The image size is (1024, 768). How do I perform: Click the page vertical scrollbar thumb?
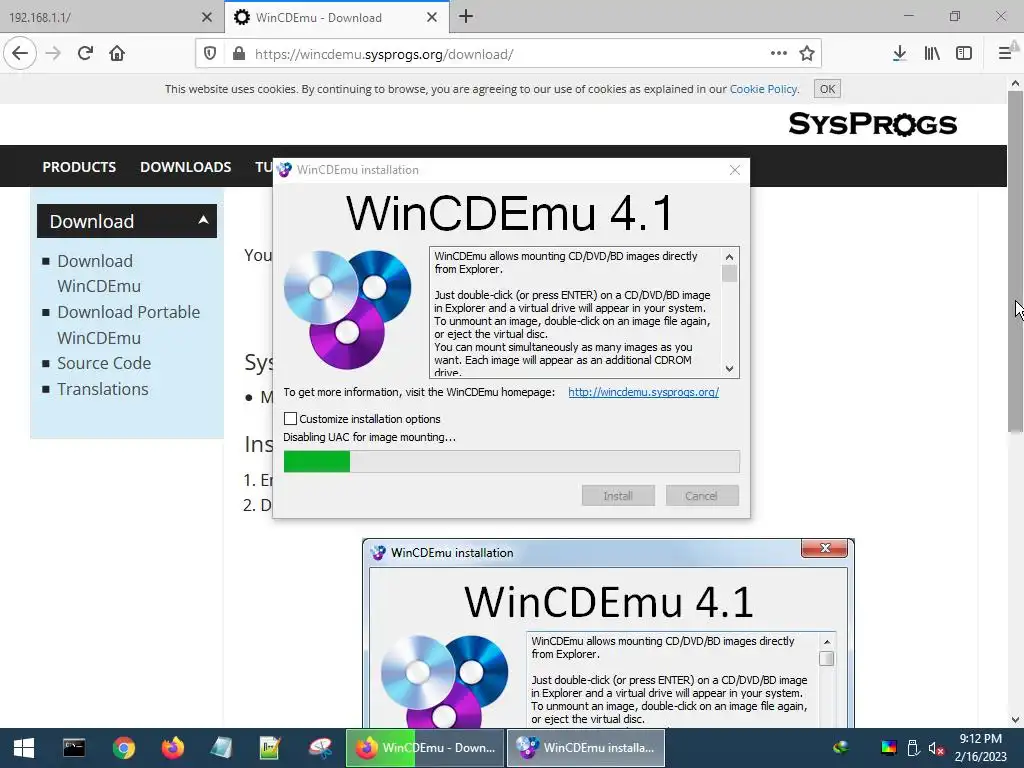(x=1015, y=261)
